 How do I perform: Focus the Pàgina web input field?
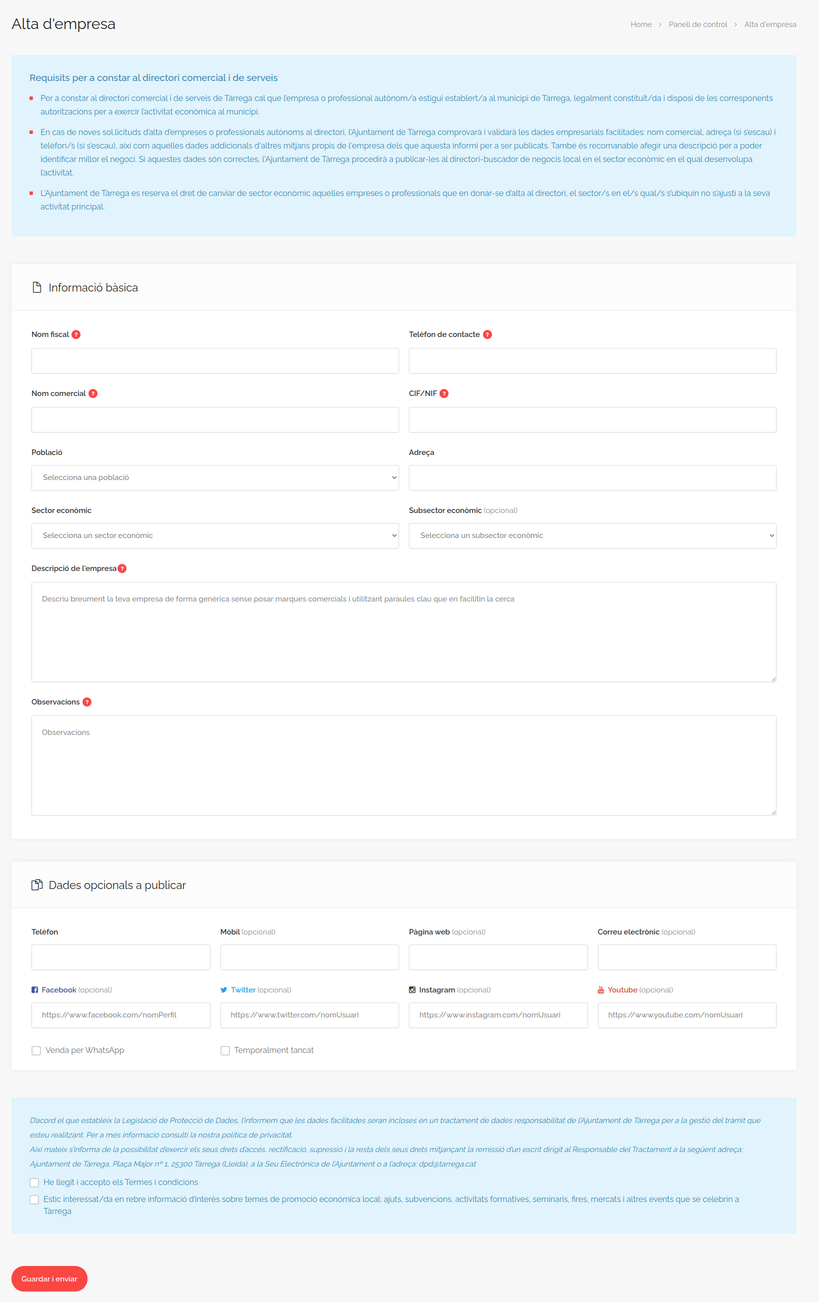pos(498,957)
